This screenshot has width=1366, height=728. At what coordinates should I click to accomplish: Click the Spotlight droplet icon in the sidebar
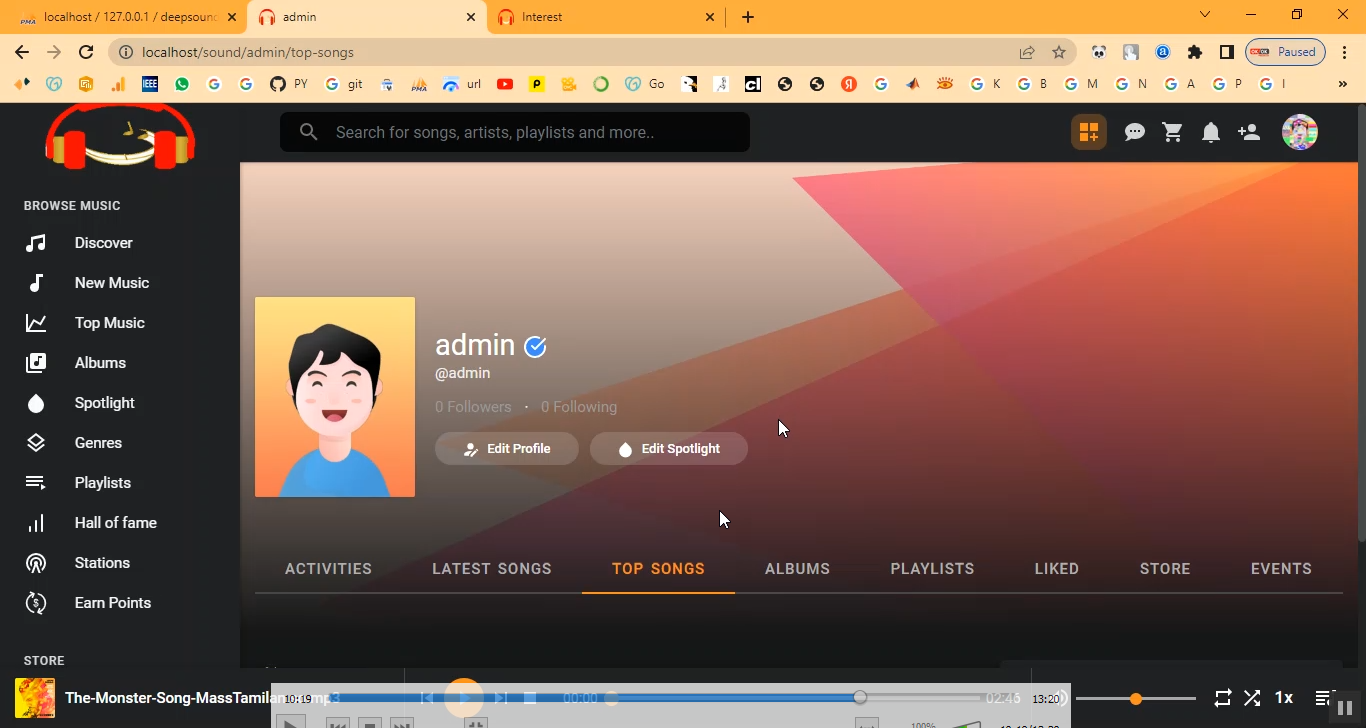click(36, 403)
